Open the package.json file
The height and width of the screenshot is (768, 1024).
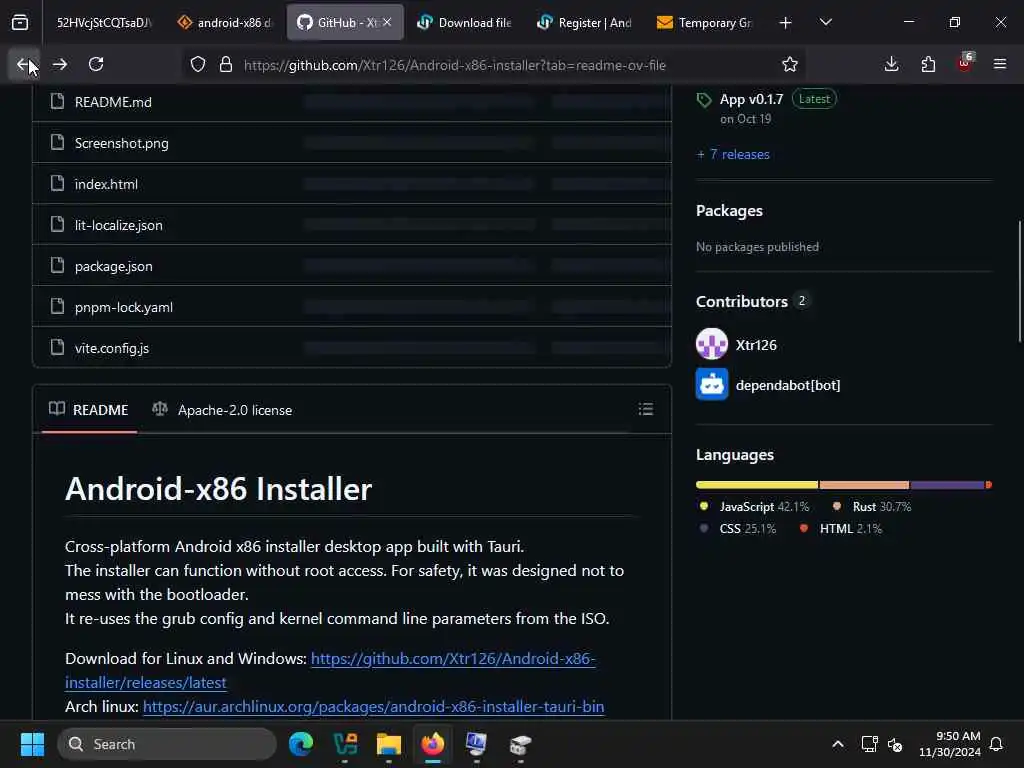point(114,266)
